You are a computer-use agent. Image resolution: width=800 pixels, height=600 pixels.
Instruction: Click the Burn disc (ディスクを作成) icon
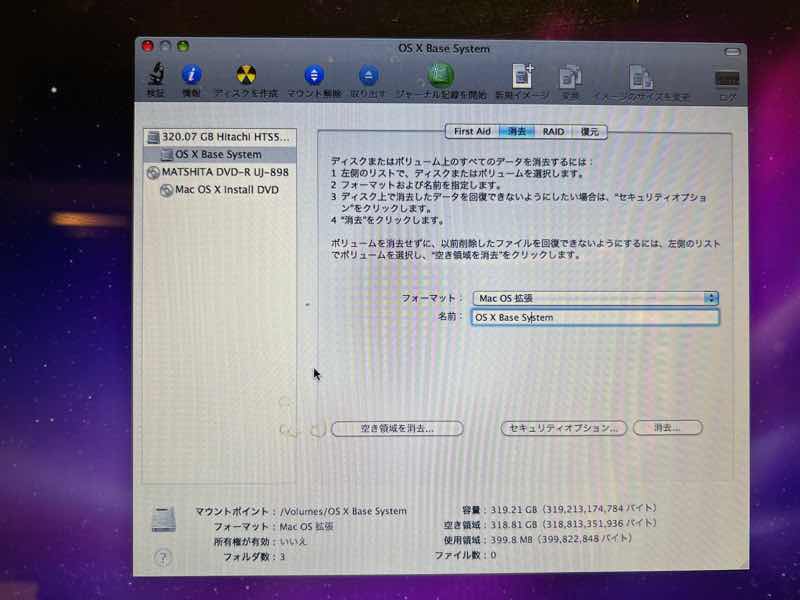pos(246,75)
